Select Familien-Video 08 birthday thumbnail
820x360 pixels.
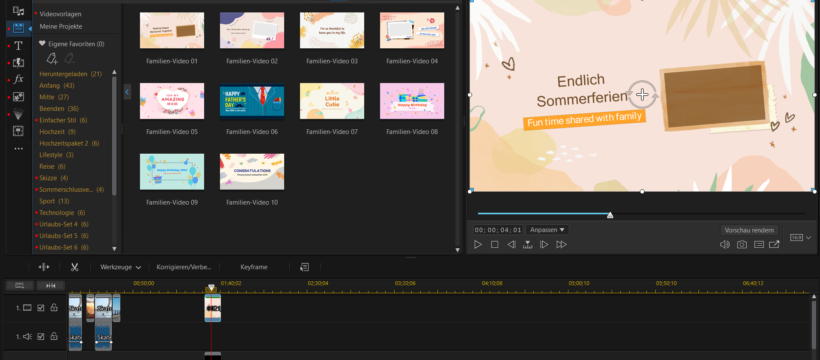[x=412, y=101]
